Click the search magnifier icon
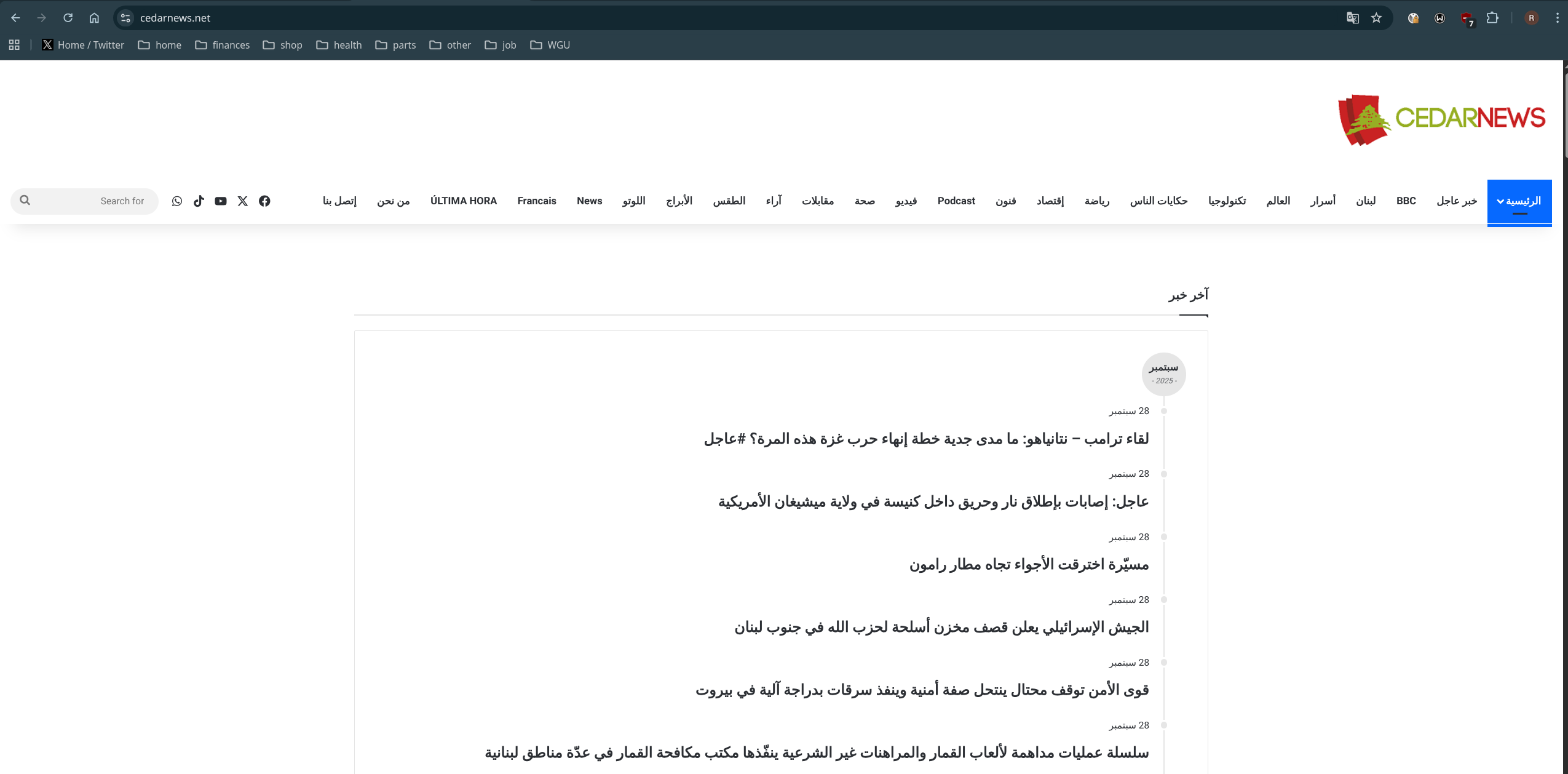Viewport: 1568px width, 774px height. coord(25,201)
